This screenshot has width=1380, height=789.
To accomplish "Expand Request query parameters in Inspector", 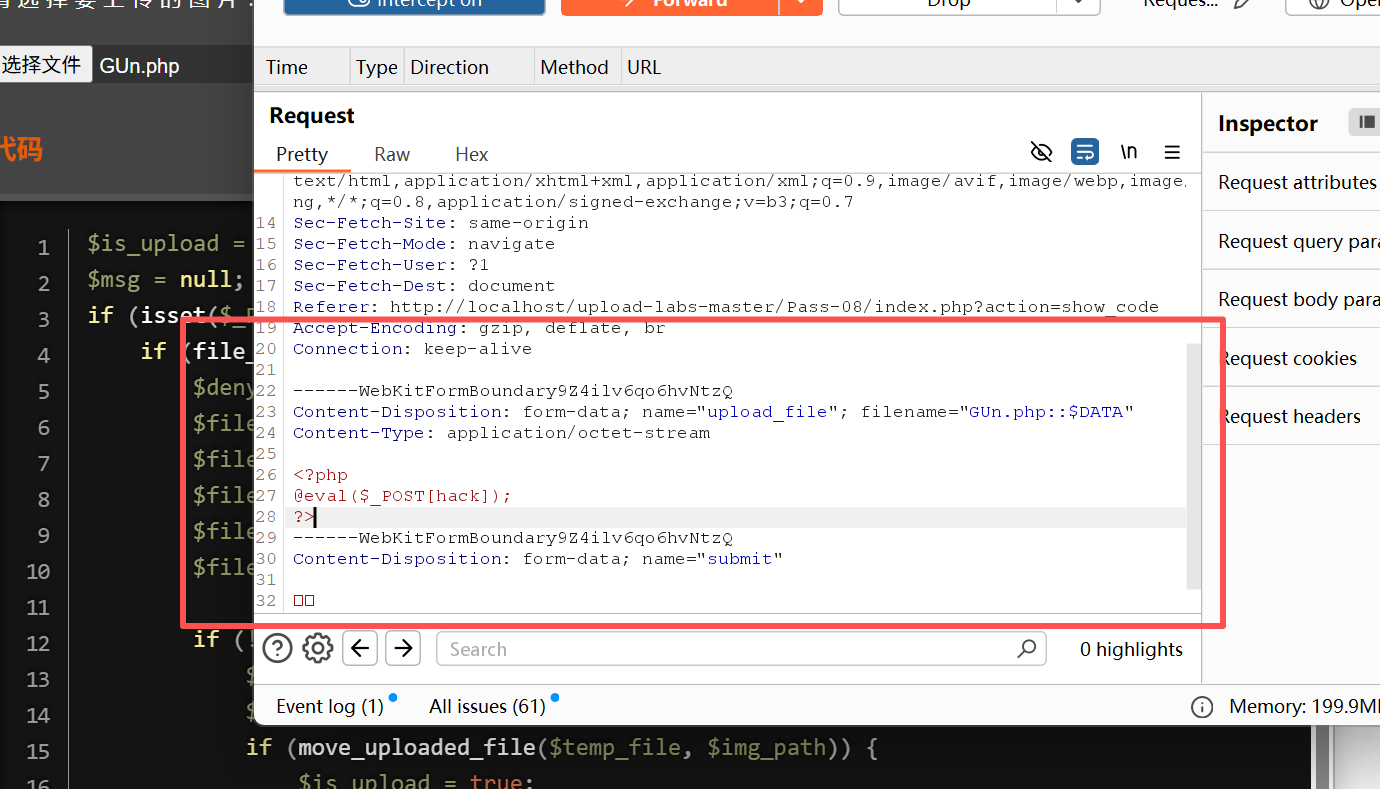I will click(x=1297, y=241).
